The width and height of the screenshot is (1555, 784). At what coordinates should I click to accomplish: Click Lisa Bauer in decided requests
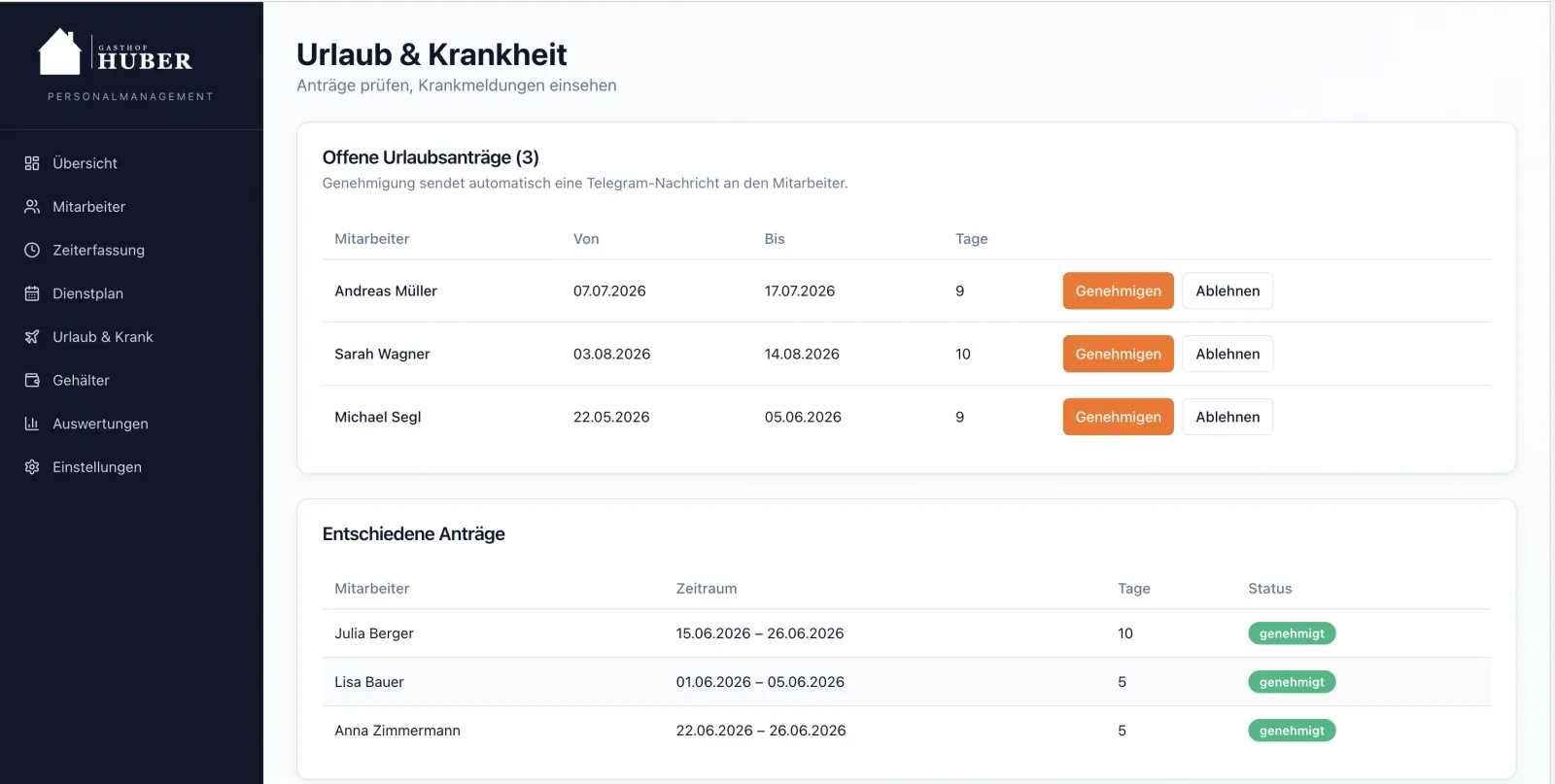click(369, 682)
